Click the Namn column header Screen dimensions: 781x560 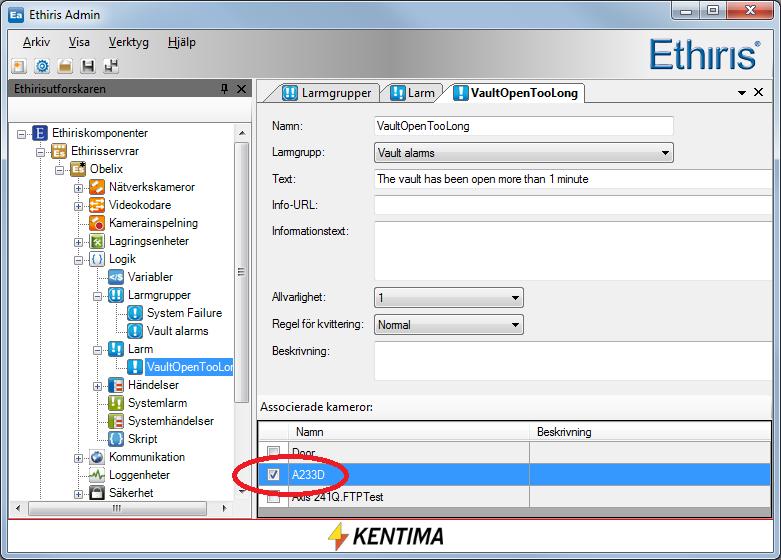(408, 432)
